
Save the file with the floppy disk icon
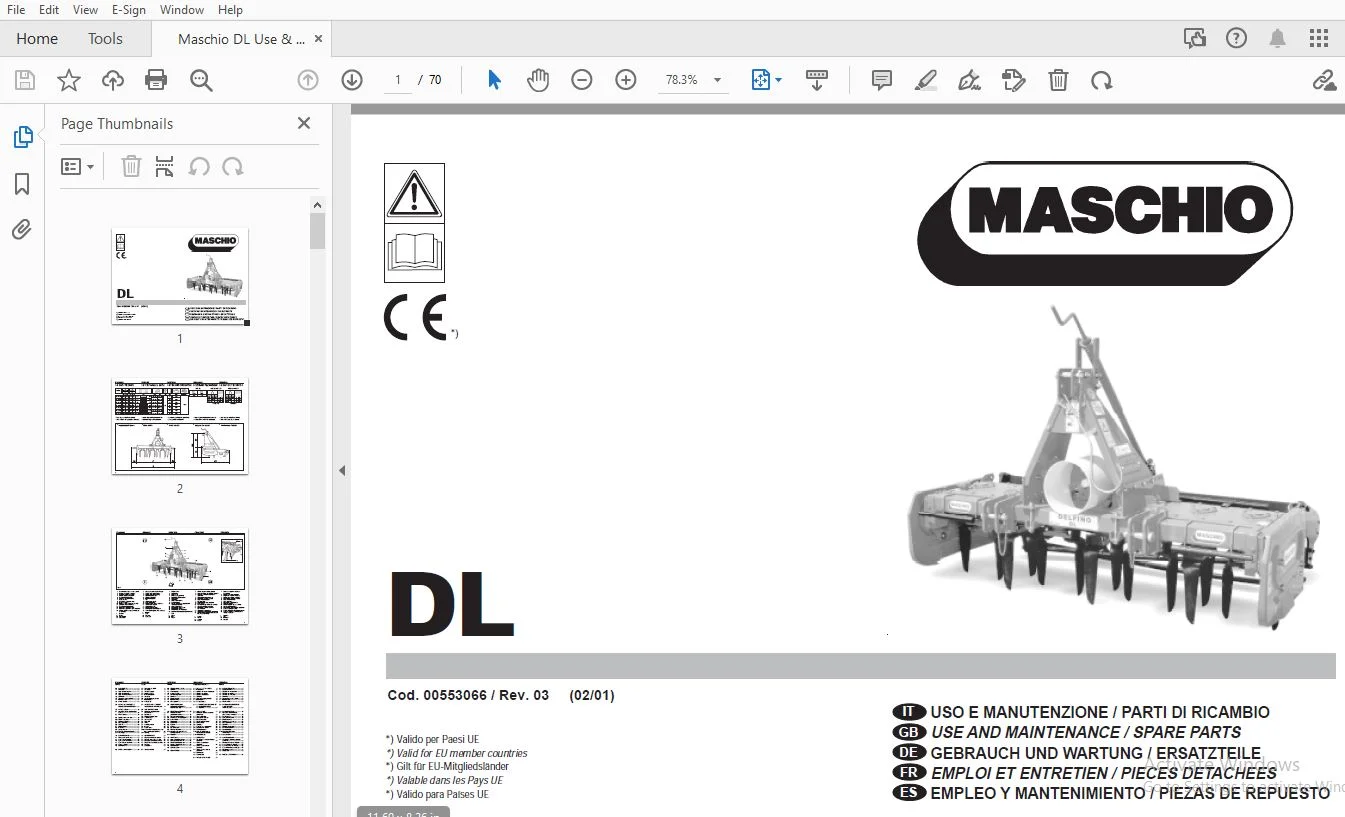pyautogui.click(x=25, y=81)
